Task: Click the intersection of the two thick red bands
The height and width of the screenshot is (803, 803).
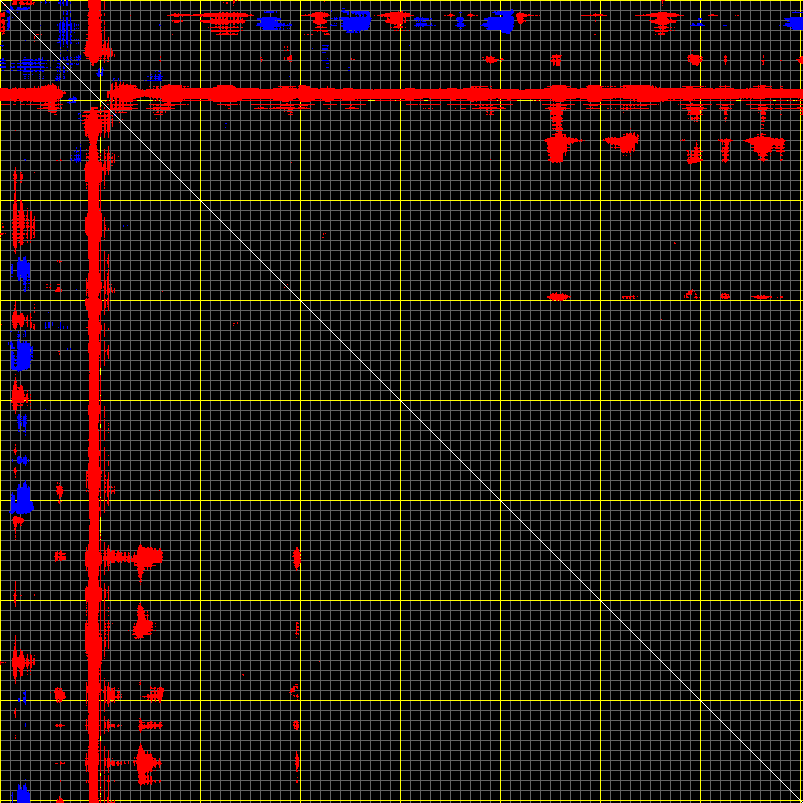Action: 95,95
